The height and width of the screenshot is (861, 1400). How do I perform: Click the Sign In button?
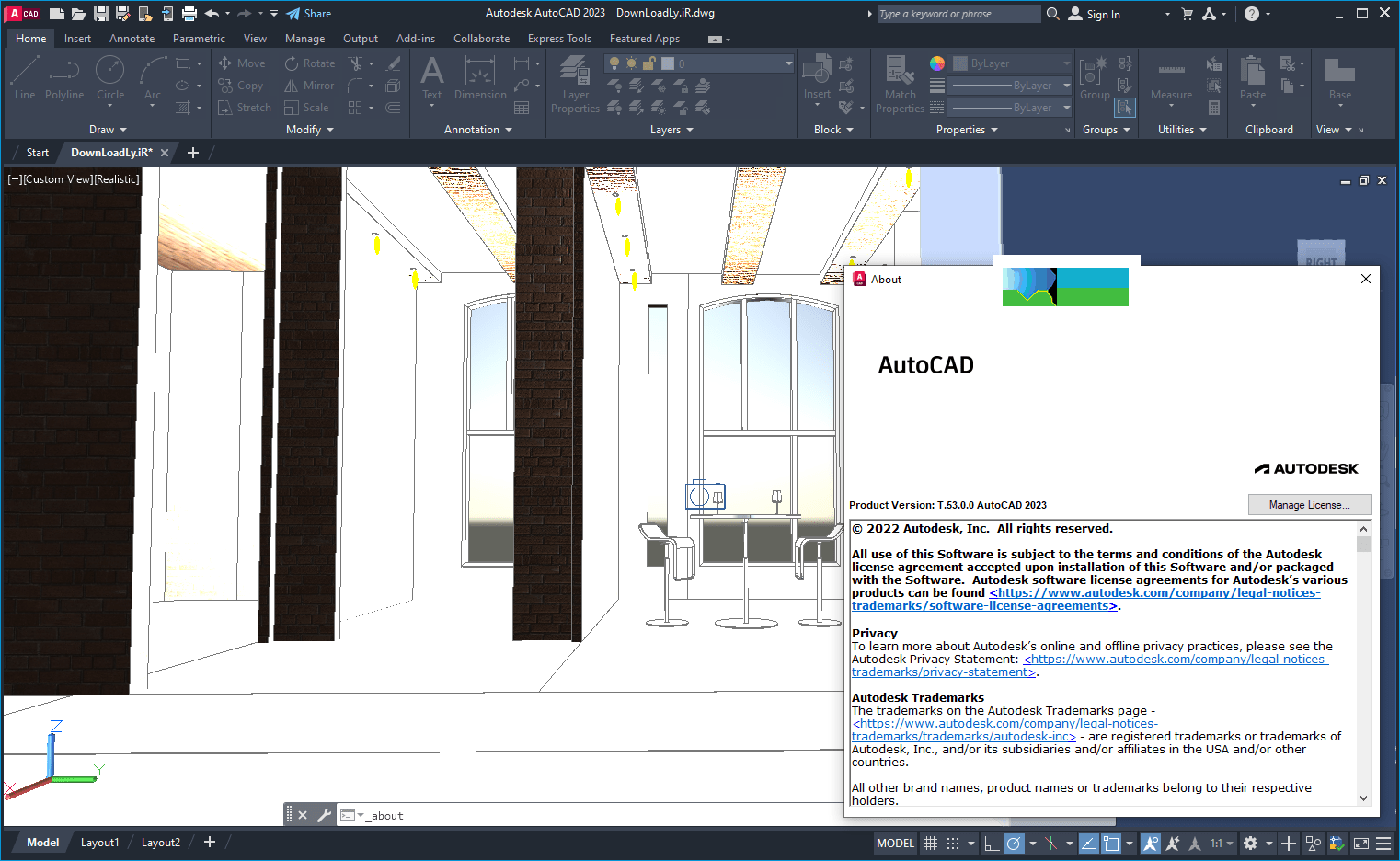point(1094,14)
